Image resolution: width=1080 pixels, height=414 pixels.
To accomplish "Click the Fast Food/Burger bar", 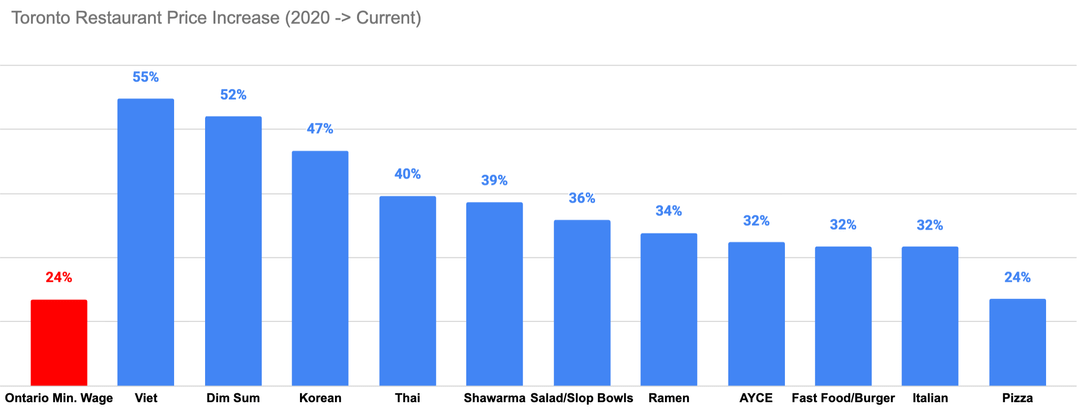I will click(x=843, y=315).
